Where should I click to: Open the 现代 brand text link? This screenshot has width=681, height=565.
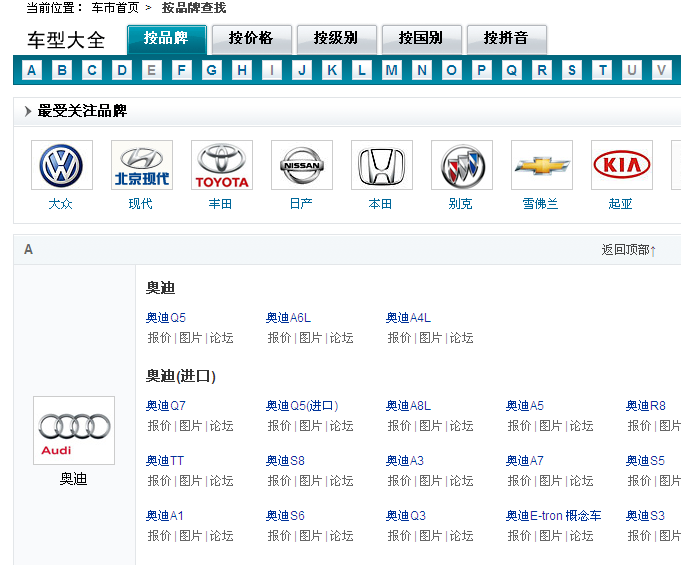tap(140, 204)
